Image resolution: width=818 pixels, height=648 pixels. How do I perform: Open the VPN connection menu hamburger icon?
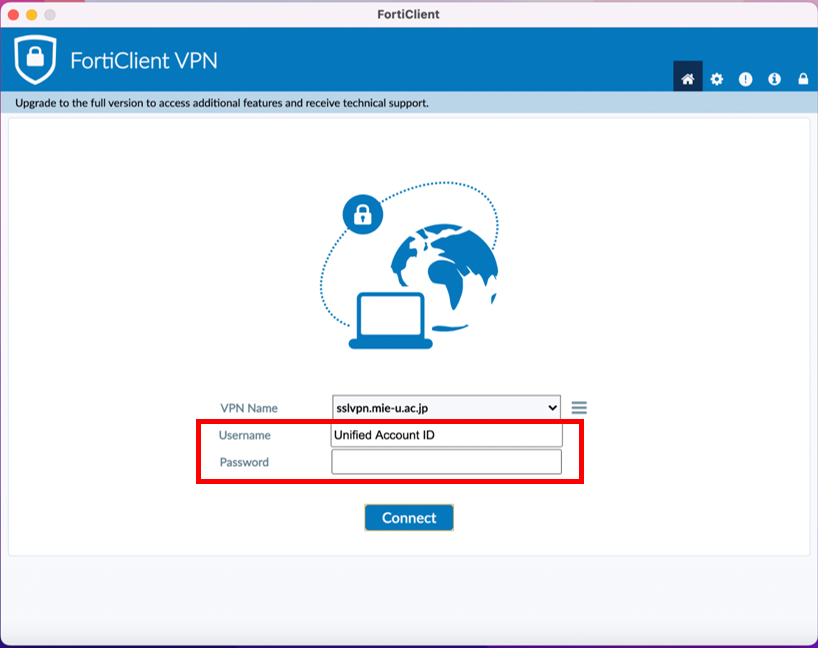click(579, 407)
